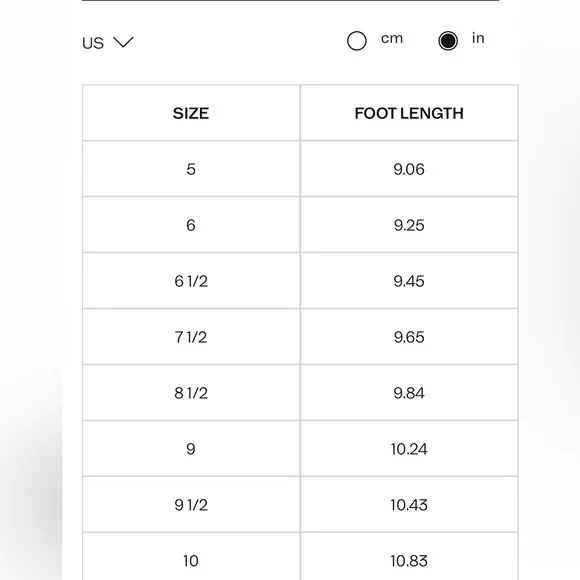Click the FOOT LENGTH column header

pyautogui.click(x=409, y=113)
